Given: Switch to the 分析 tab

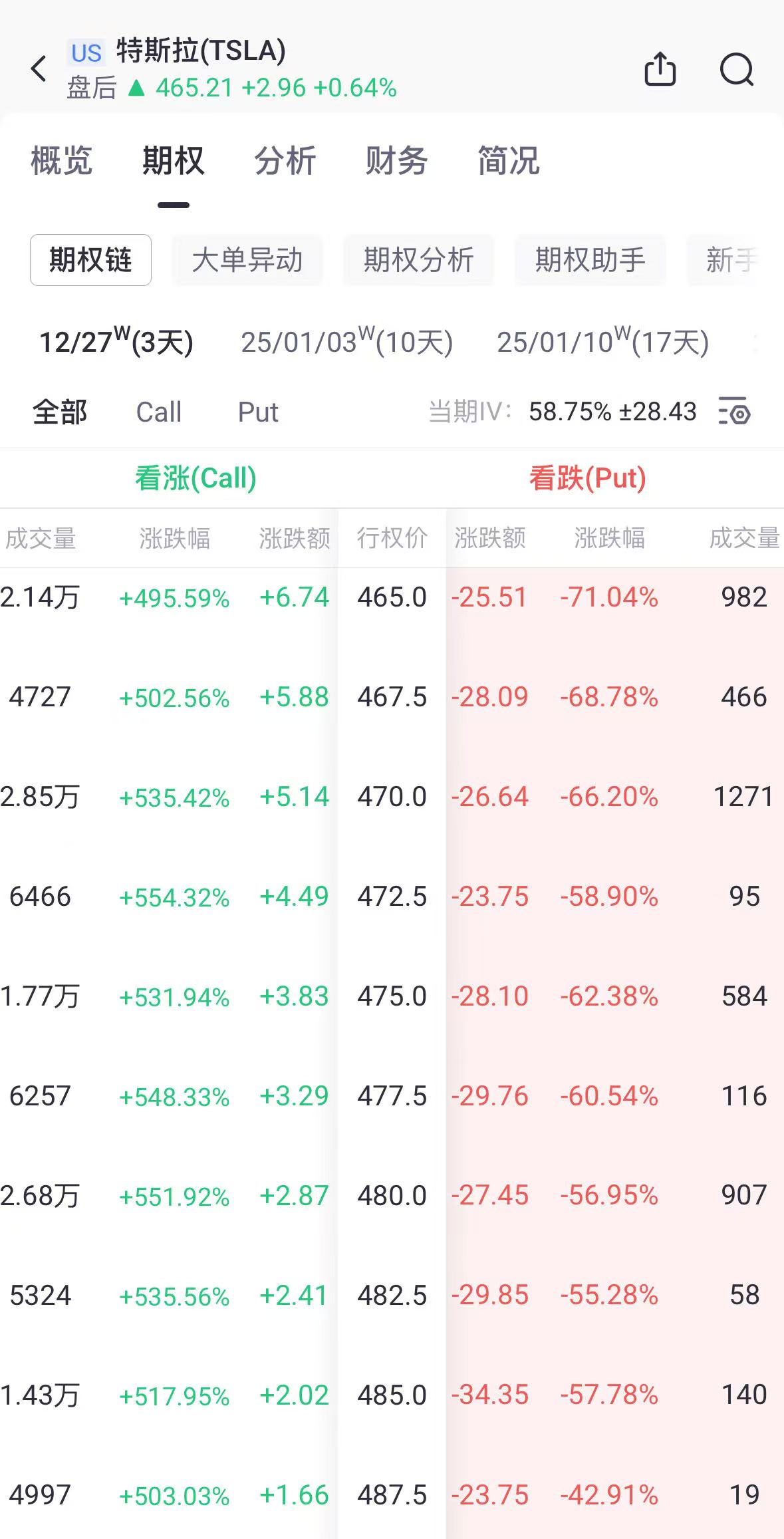Looking at the screenshot, I should tap(285, 161).
